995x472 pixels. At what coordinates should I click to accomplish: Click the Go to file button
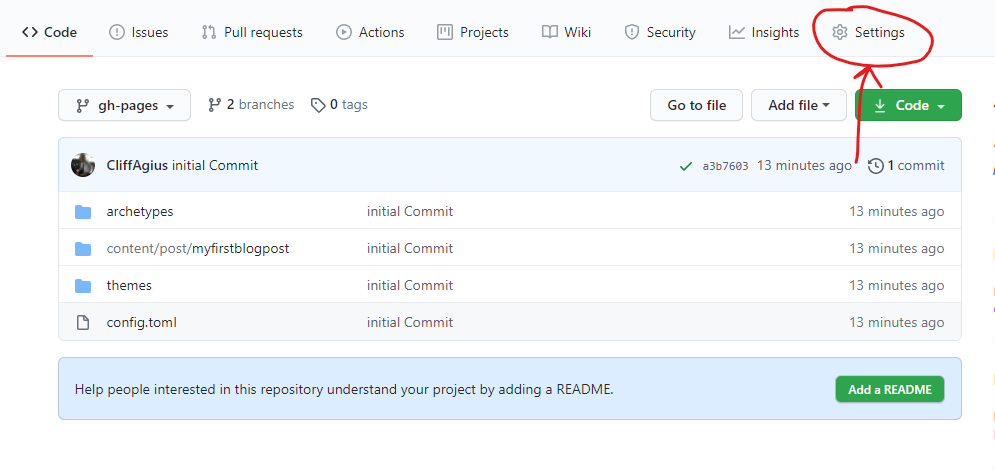click(696, 105)
